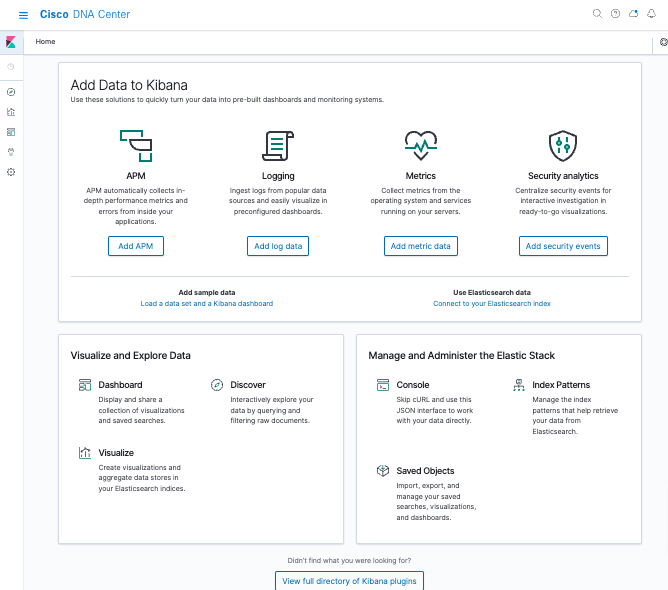
Task: Click the Security analytics shield icon
Action: [x=563, y=146]
